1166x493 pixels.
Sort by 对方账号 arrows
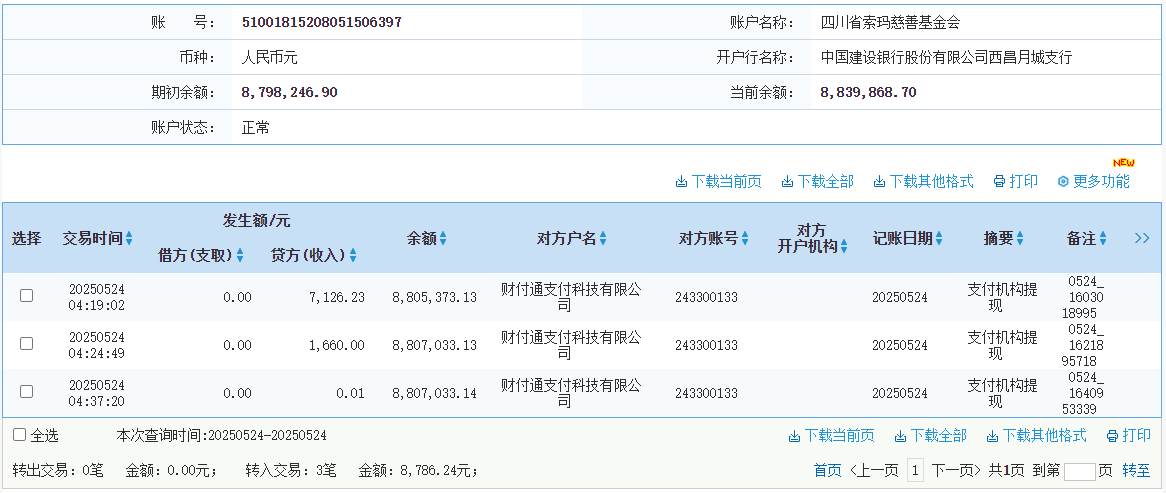pos(745,239)
